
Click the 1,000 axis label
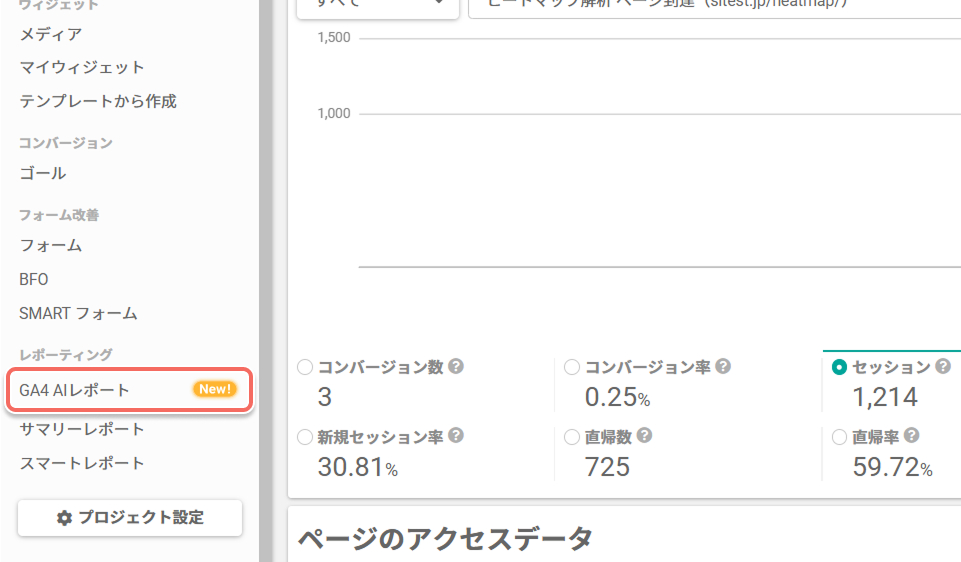tap(334, 113)
